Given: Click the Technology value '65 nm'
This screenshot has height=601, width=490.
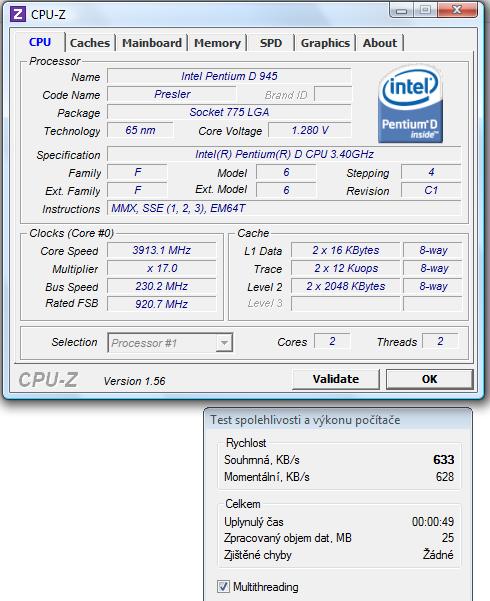Looking at the screenshot, I should coord(140,130).
